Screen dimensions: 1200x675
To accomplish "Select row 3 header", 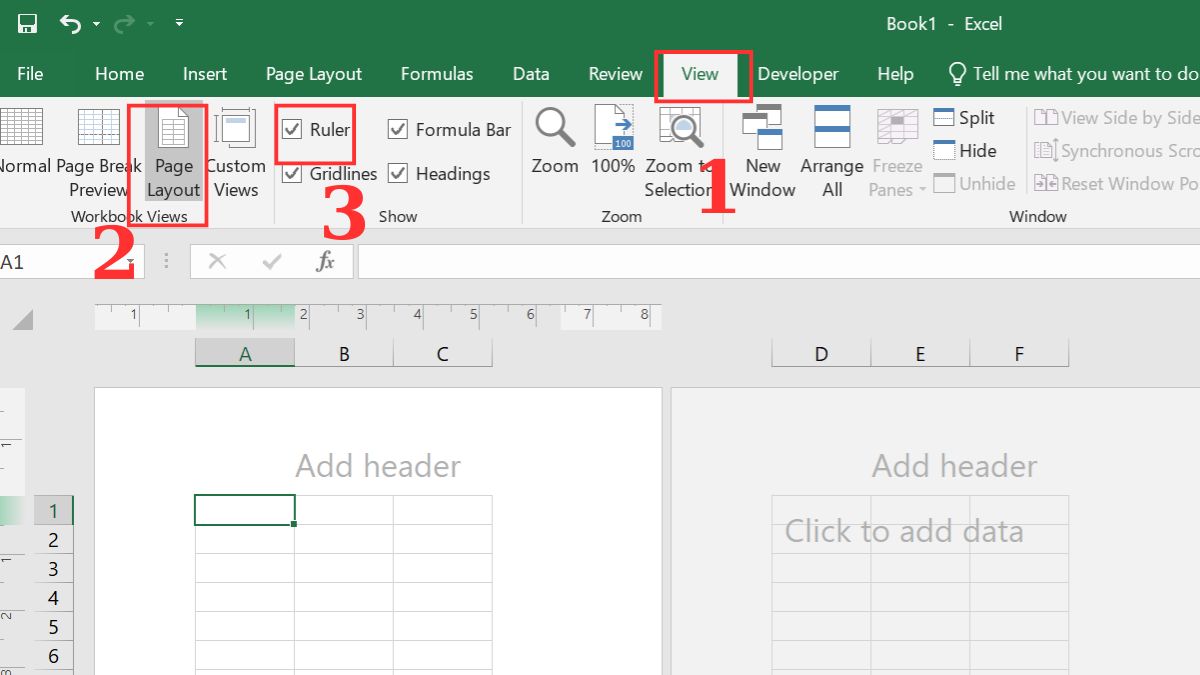I will pyautogui.click(x=54, y=569).
